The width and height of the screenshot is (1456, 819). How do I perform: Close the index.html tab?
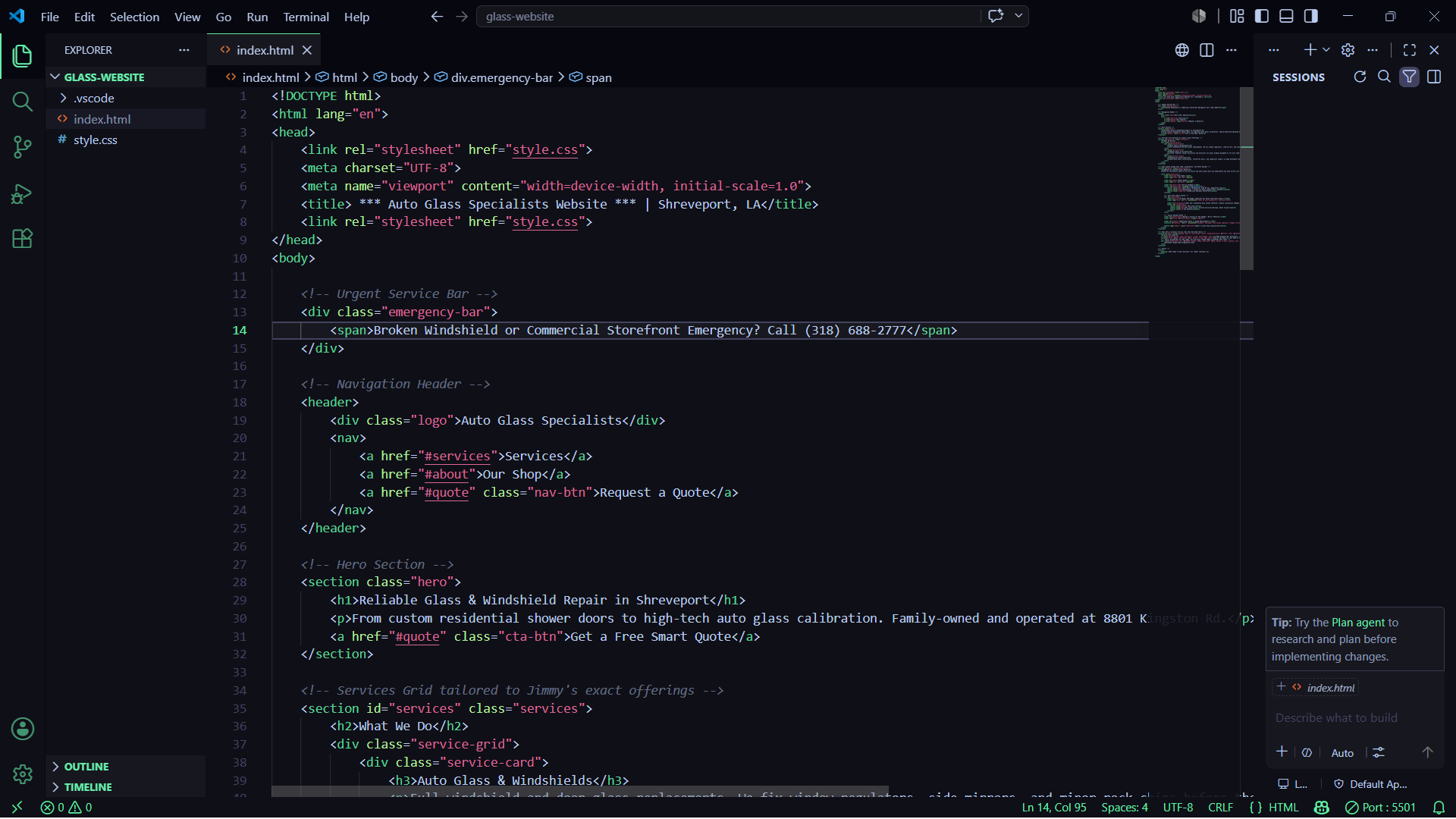(307, 50)
